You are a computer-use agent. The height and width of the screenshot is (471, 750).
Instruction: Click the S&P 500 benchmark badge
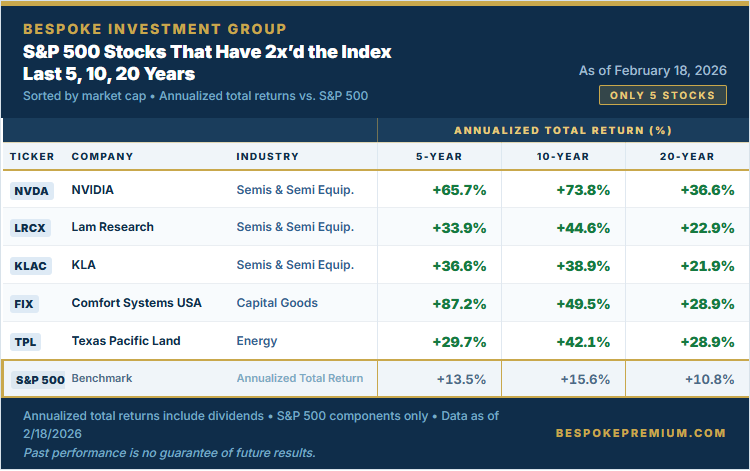click(39, 380)
